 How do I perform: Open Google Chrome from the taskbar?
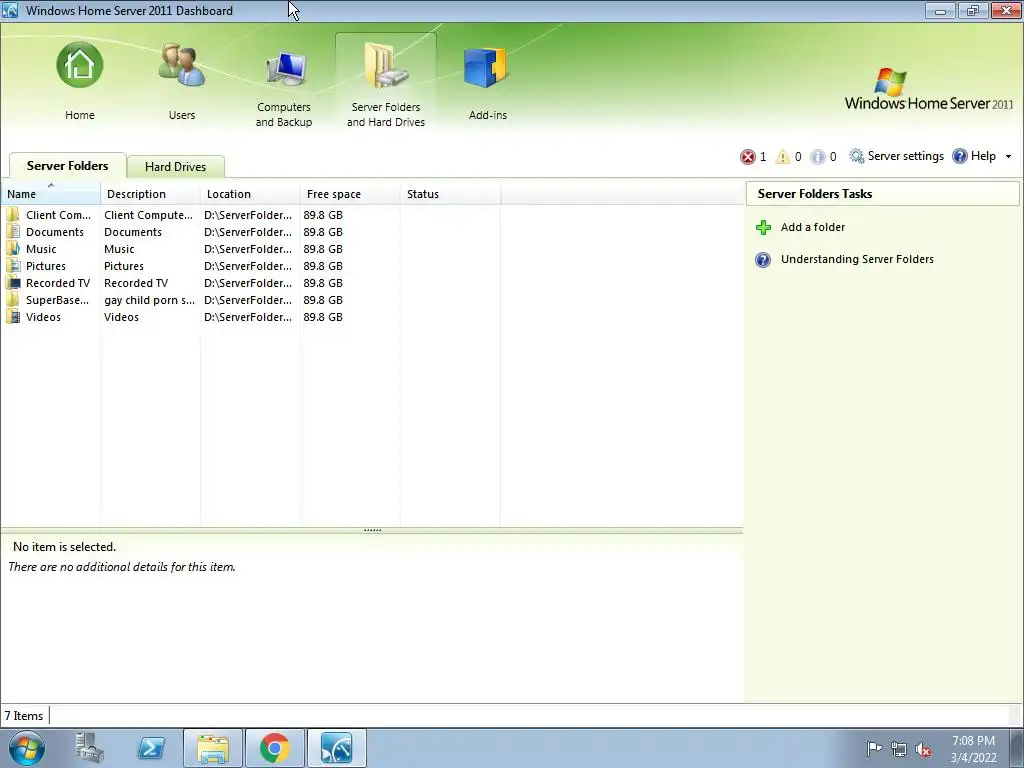pyautogui.click(x=275, y=748)
